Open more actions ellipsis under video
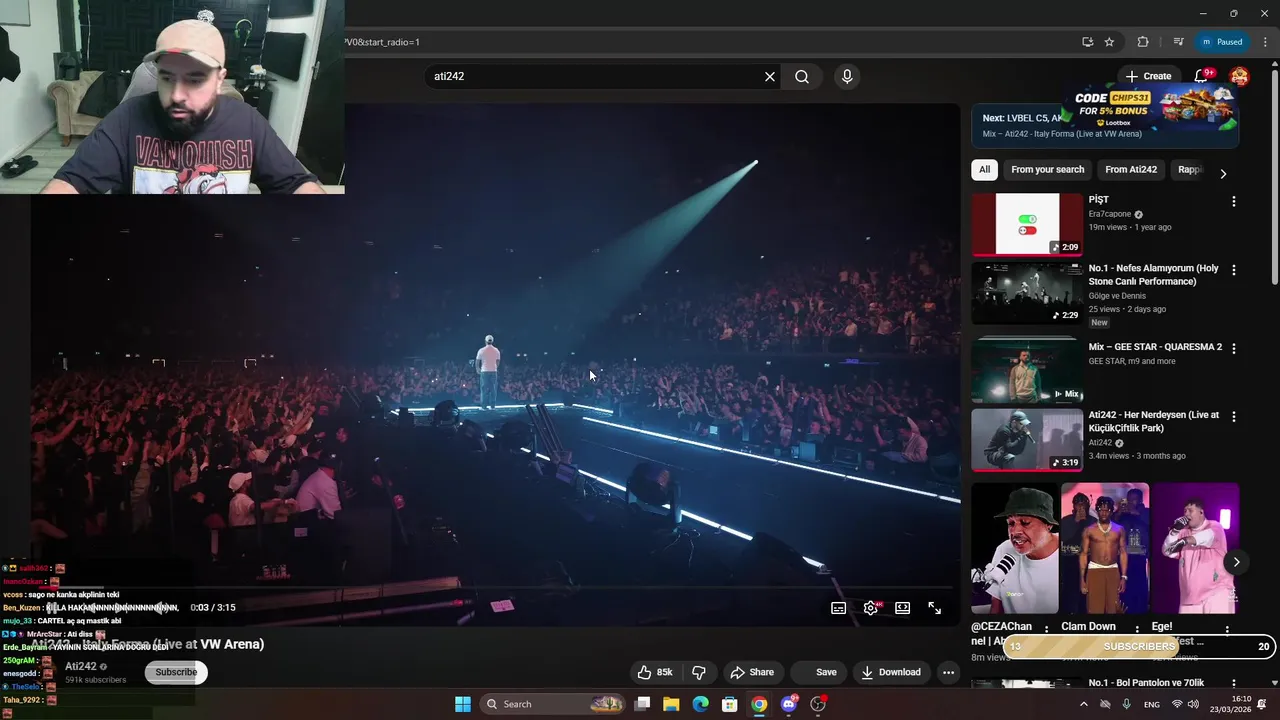This screenshot has height=720, width=1280. tap(948, 672)
